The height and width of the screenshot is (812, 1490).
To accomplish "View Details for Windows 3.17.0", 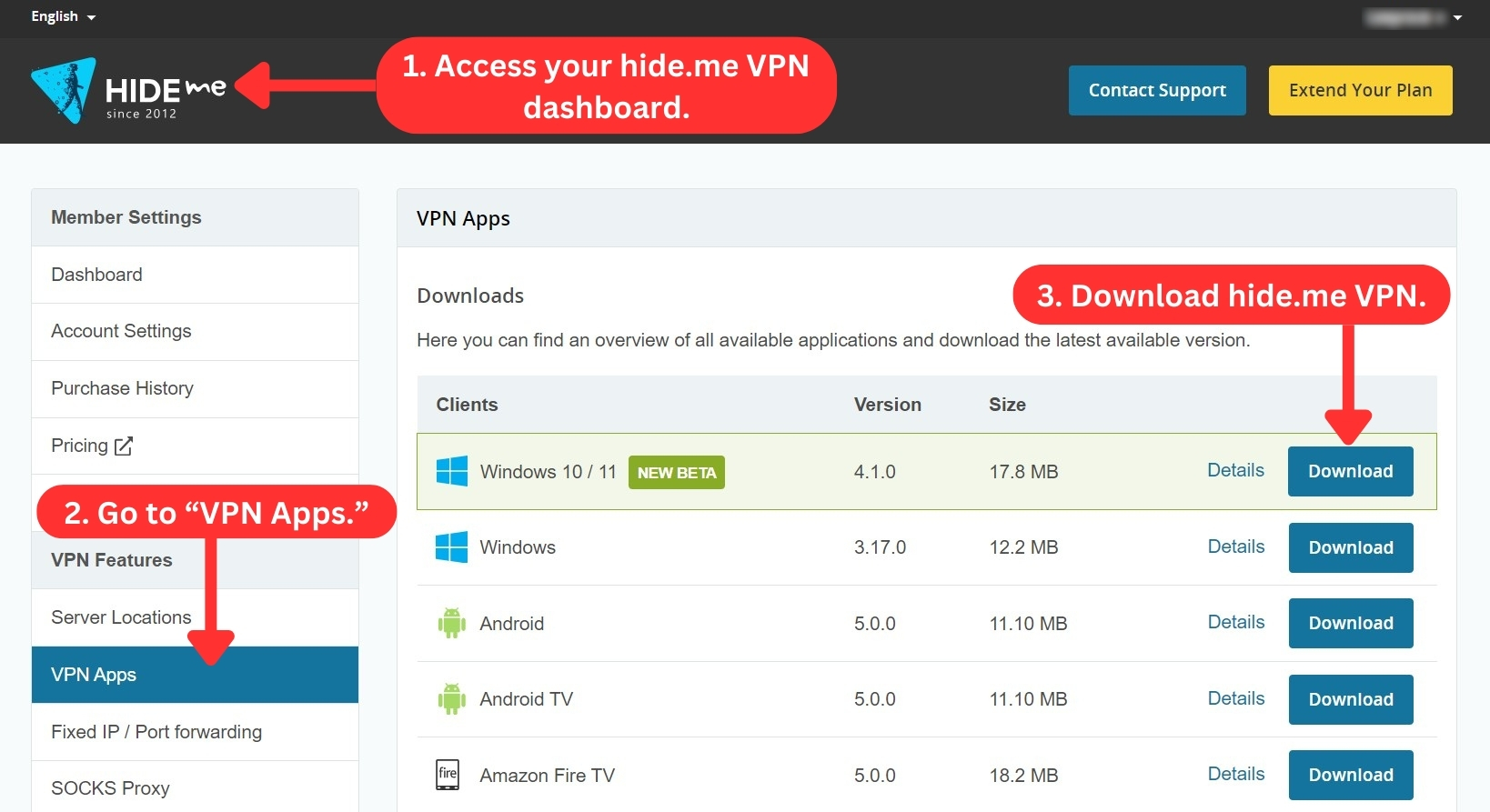I will pos(1236,546).
